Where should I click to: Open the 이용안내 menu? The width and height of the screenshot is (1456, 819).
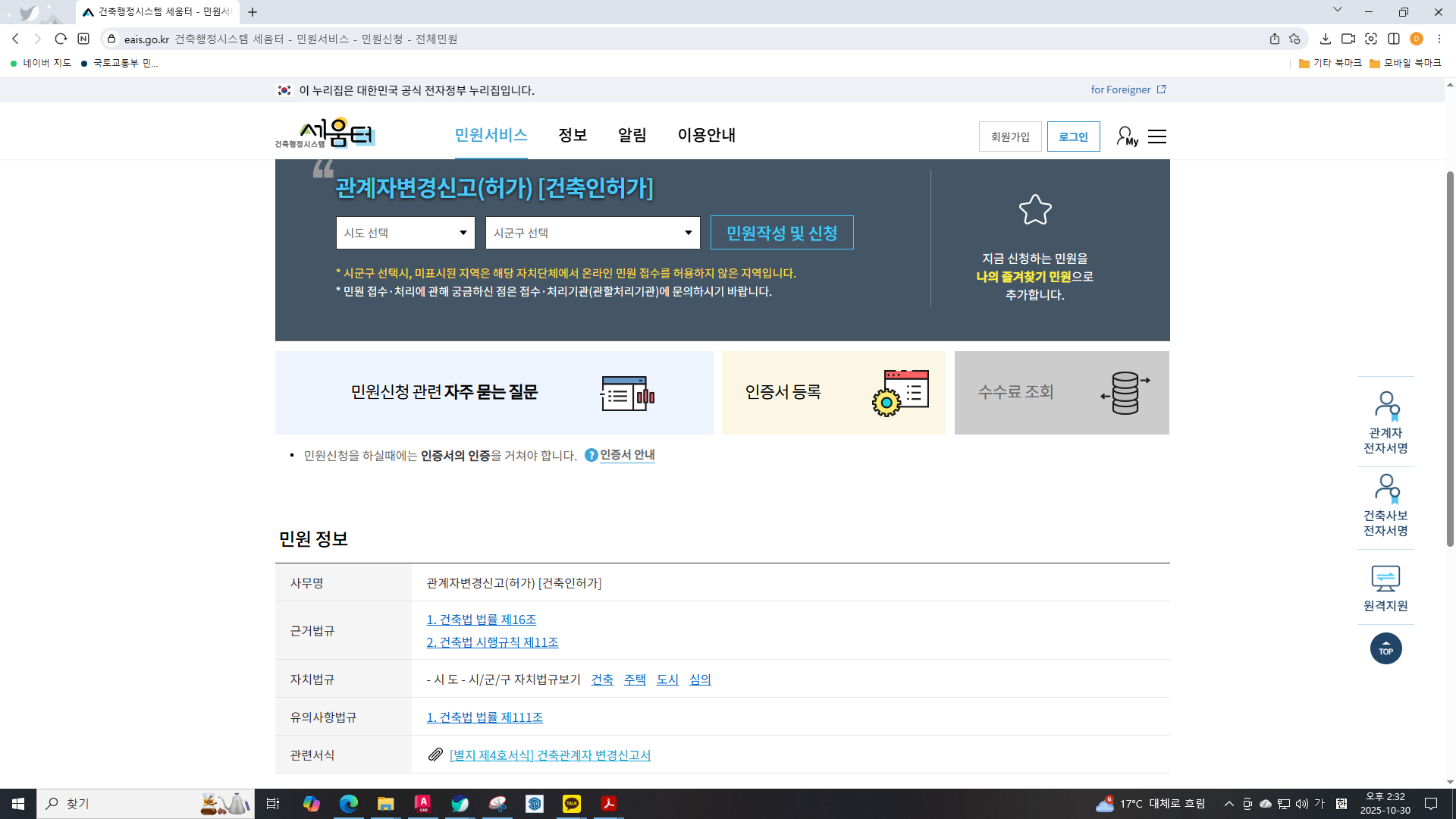point(706,135)
